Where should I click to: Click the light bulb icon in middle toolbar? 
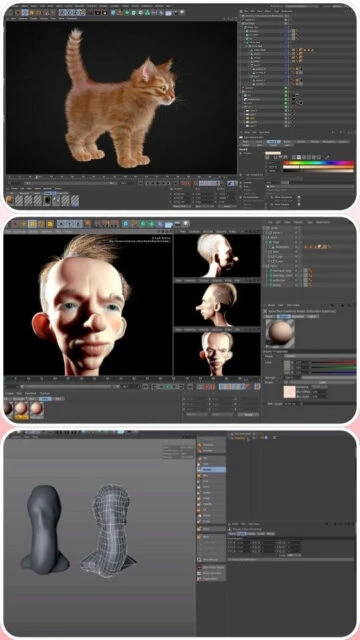click(x=186, y=223)
